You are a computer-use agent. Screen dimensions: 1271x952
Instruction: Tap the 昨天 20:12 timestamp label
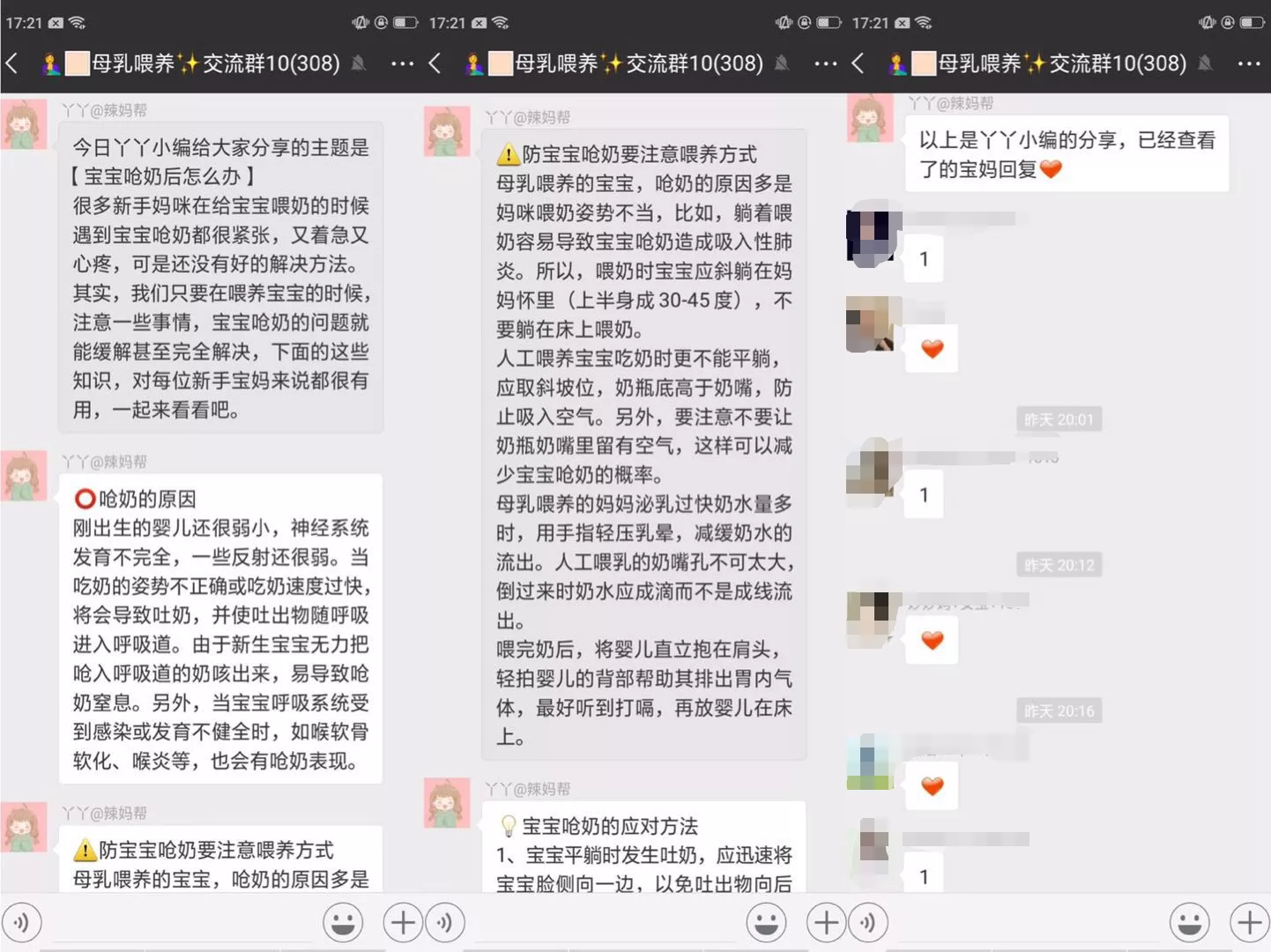(x=1059, y=565)
